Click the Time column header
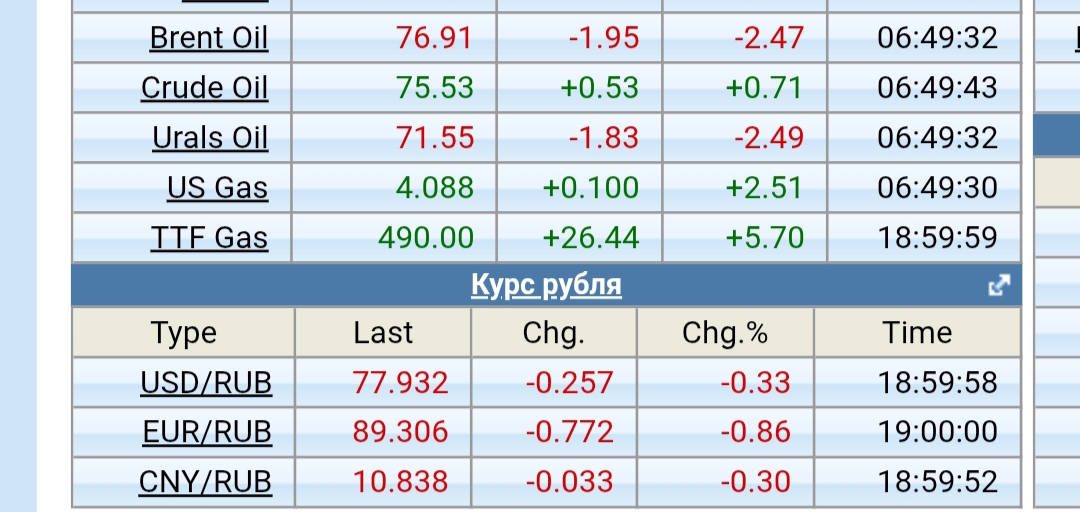Screen dimensions: 1080x512 (x=918, y=333)
